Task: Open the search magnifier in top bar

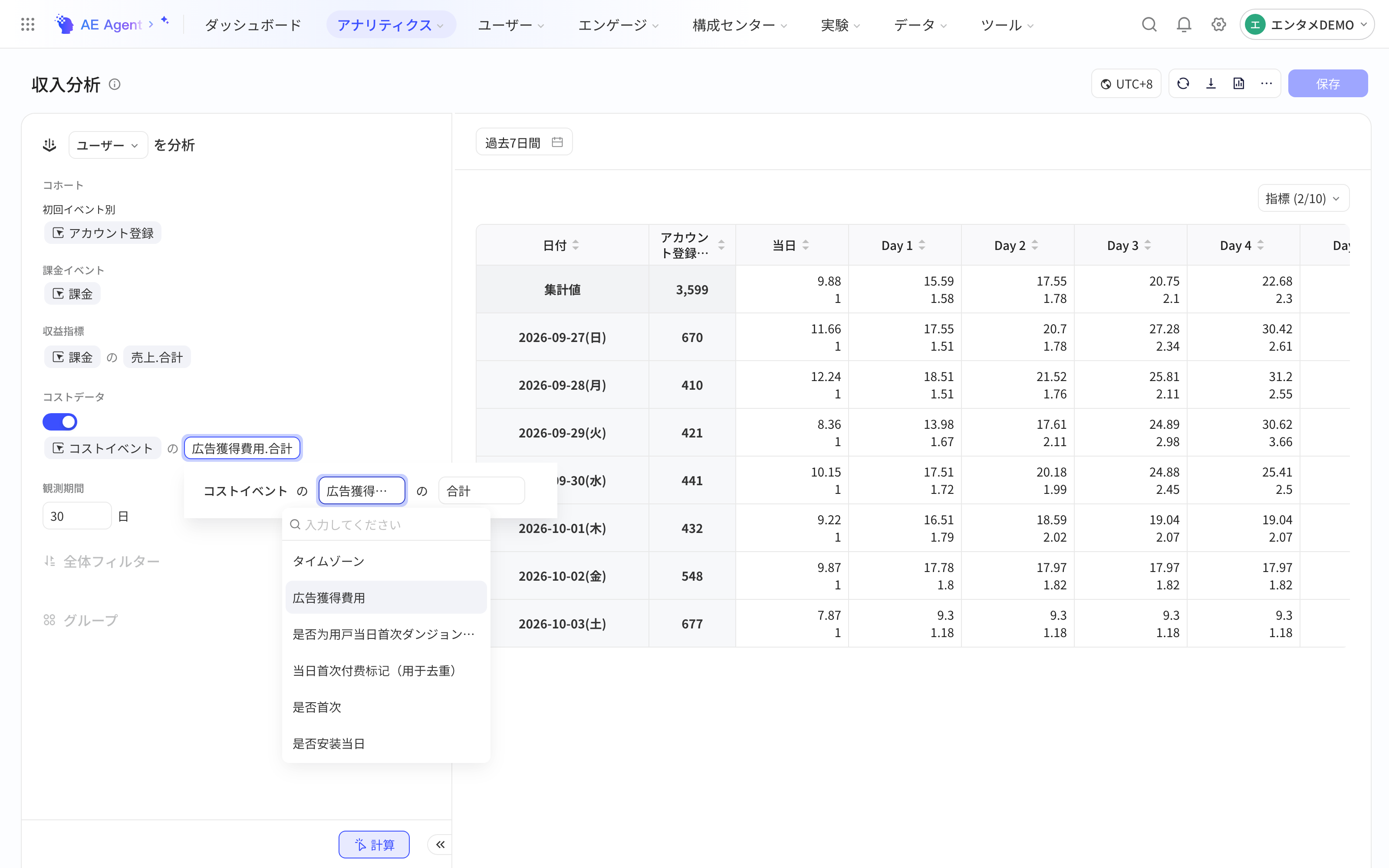Action: (1149, 25)
